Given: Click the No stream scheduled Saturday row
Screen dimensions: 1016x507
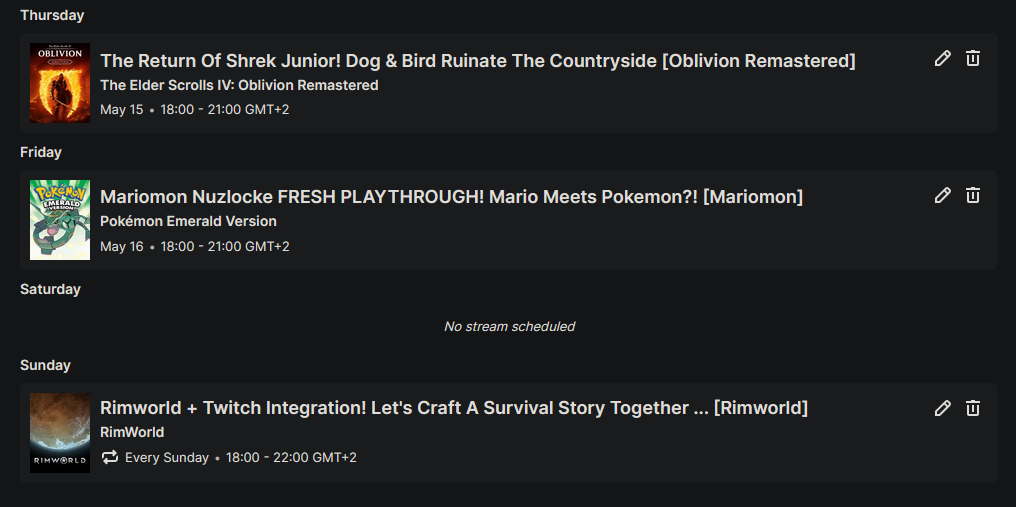Looking at the screenshot, I should 509,326.
